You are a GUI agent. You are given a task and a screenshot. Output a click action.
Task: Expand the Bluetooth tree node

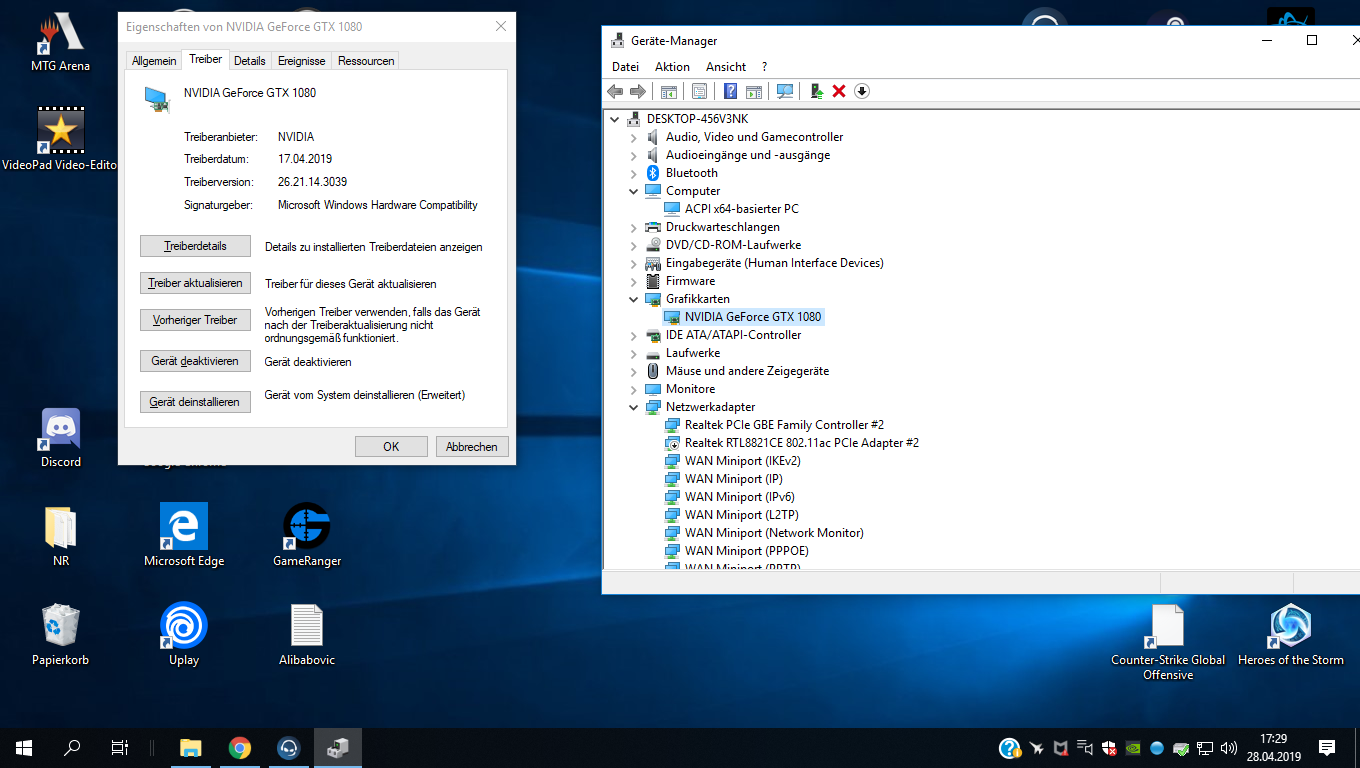pyautogui.click(x=633, y=173)
